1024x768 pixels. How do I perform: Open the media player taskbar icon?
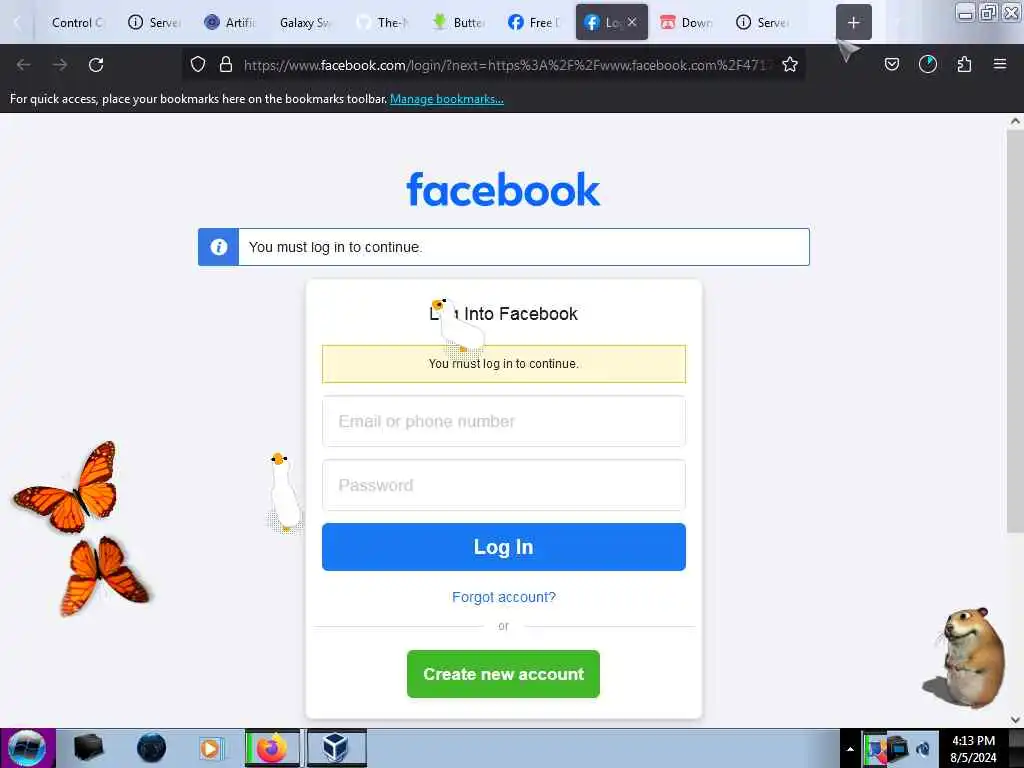211,748
